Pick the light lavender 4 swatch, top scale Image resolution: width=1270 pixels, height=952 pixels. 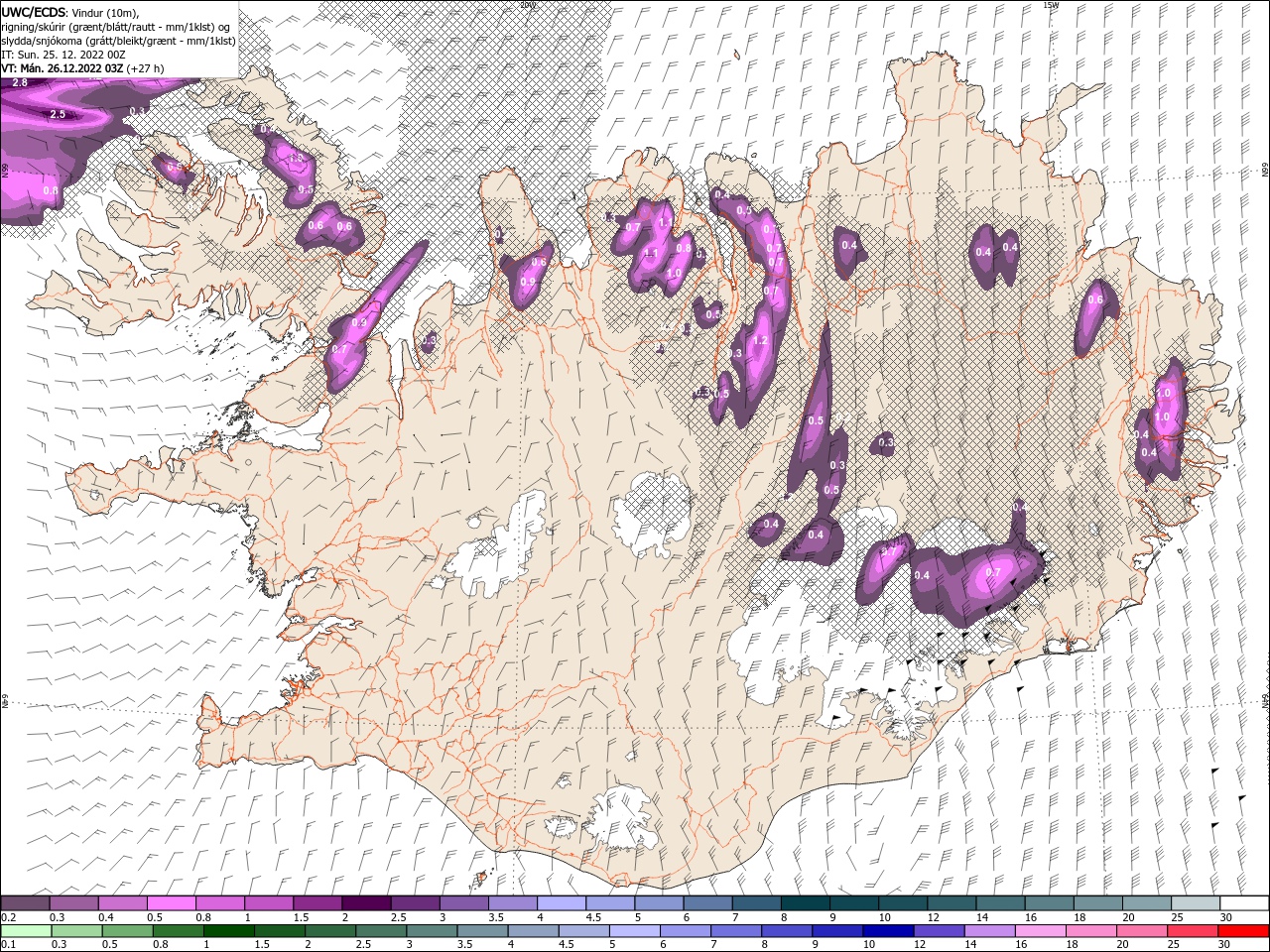click(x=561, y=903)
